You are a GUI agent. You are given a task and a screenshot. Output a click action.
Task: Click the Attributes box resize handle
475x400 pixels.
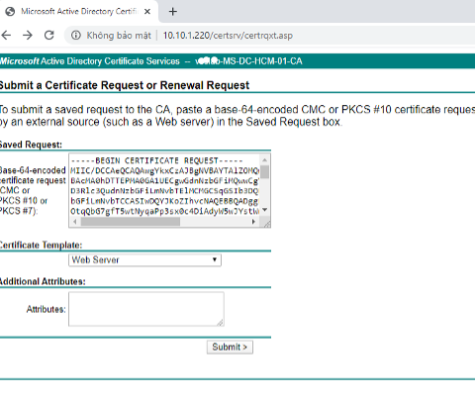pos(220,323)
